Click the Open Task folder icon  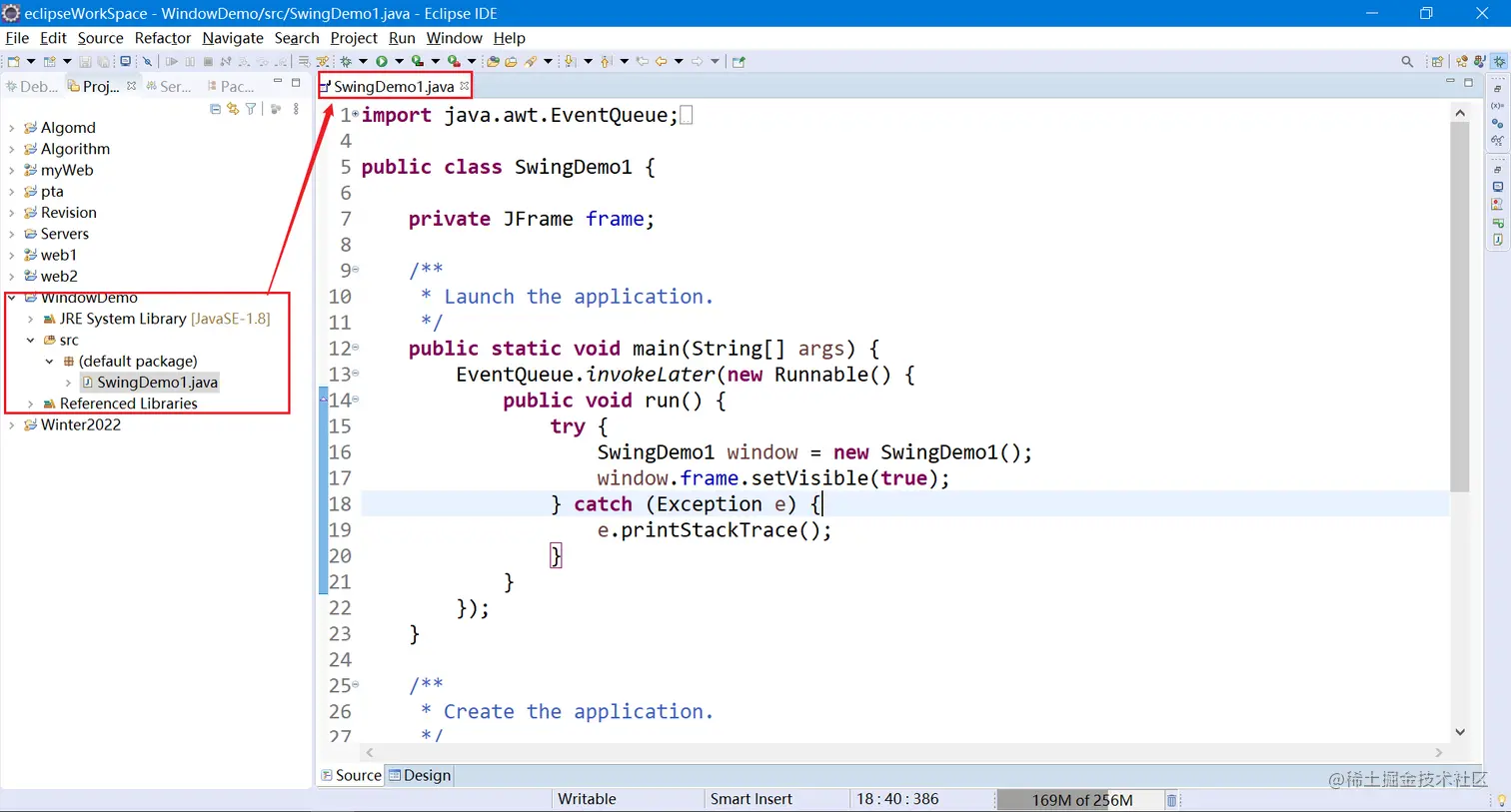pyautogui.click(x=511, y=61)
